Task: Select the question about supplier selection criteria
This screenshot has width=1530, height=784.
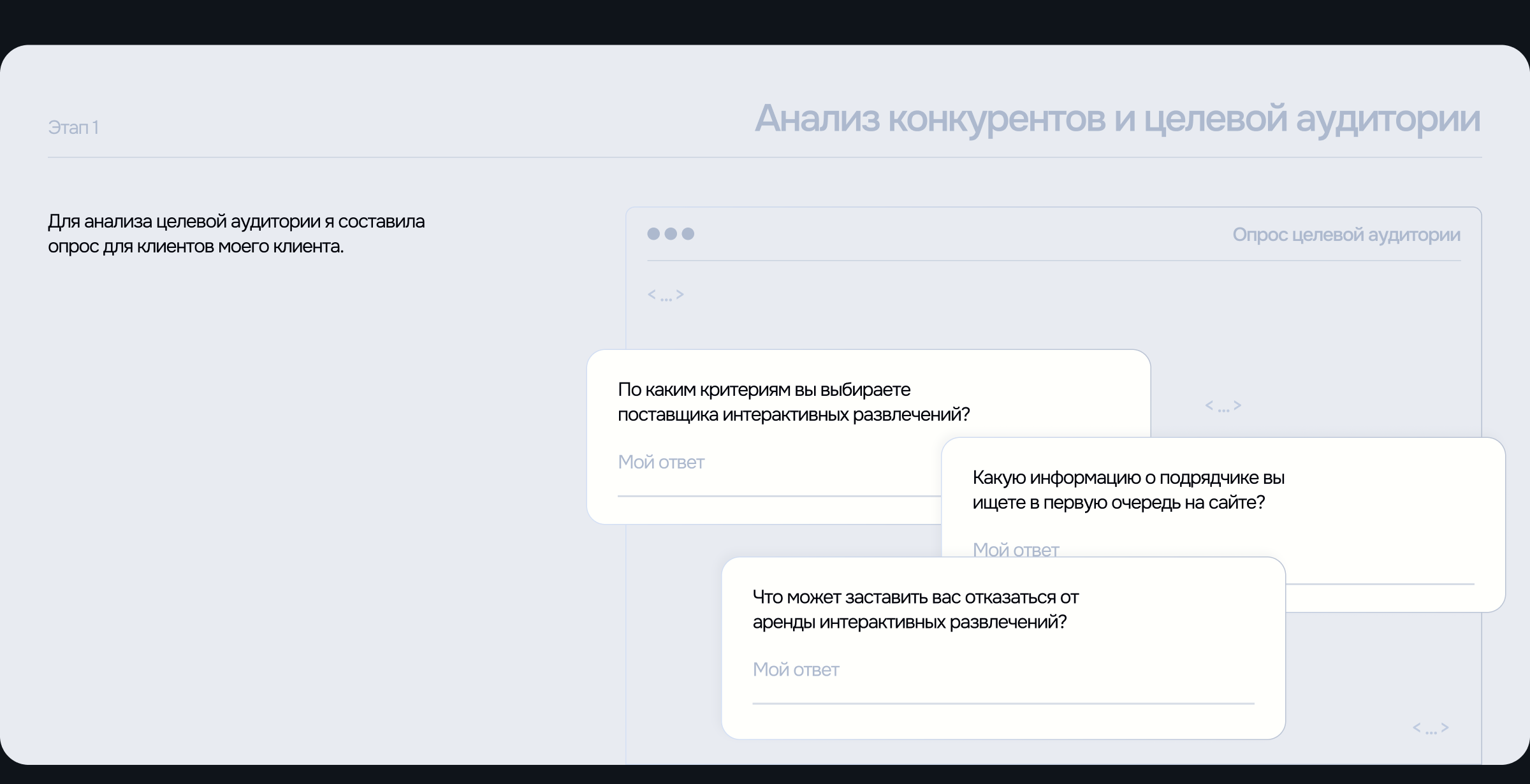Action: [x=793, y=402]
